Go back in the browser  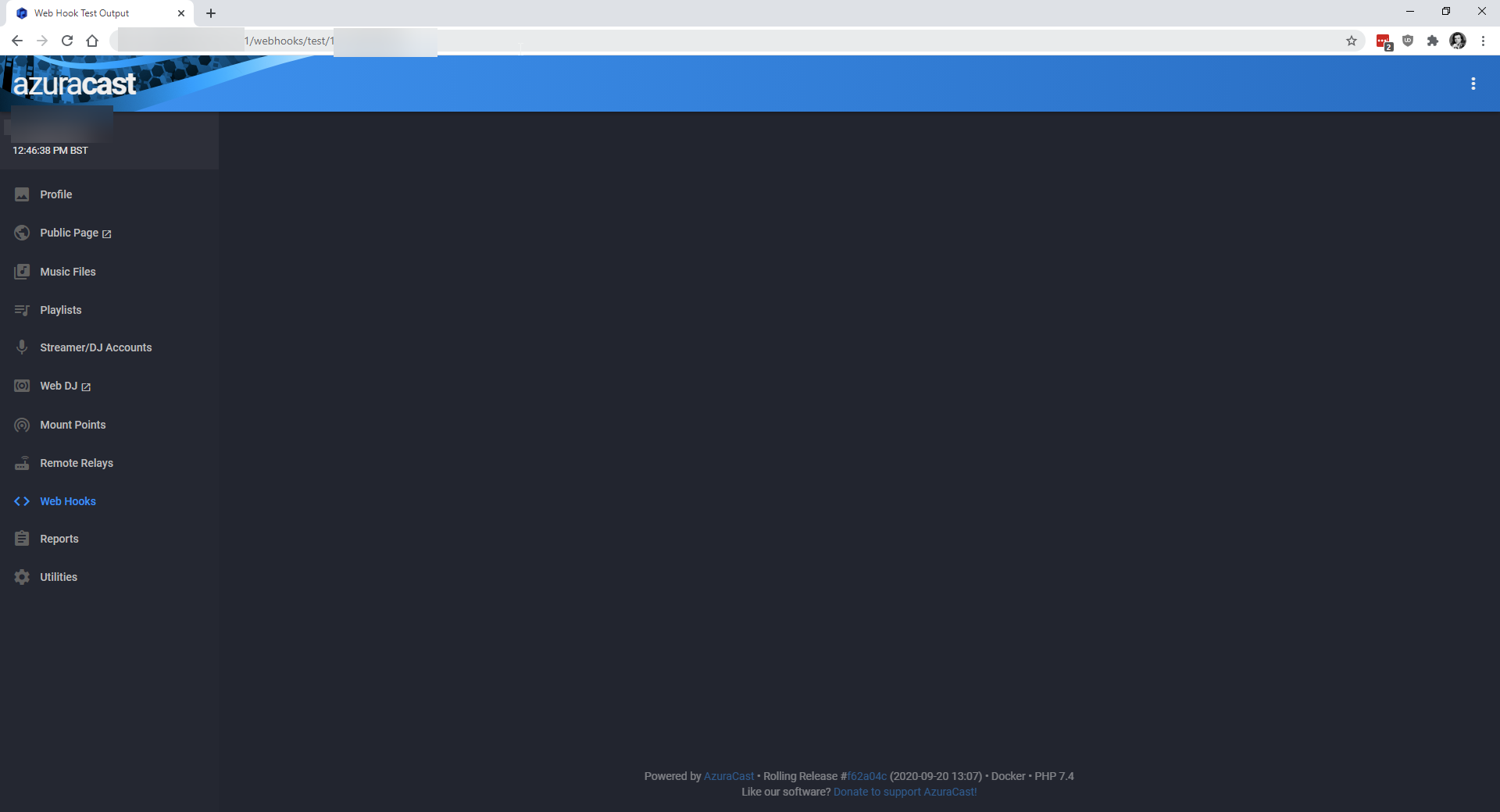(17, 41)
